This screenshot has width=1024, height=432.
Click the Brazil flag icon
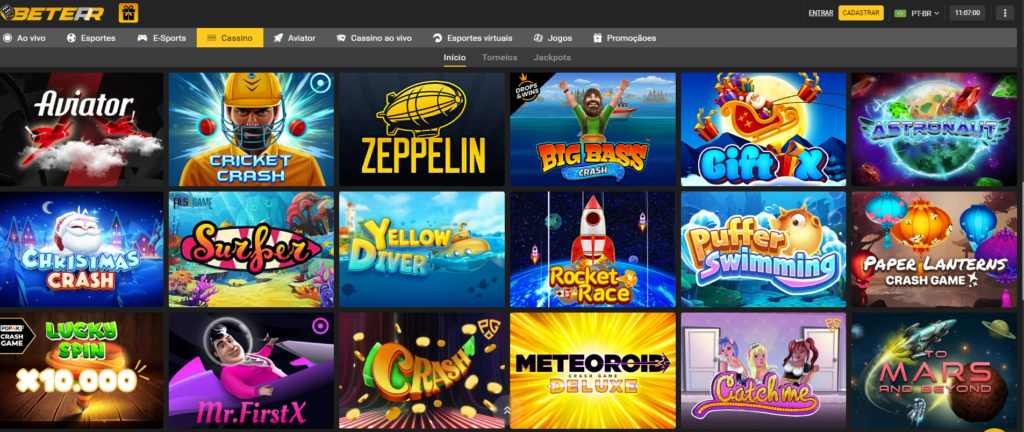[x=900, y=13]
